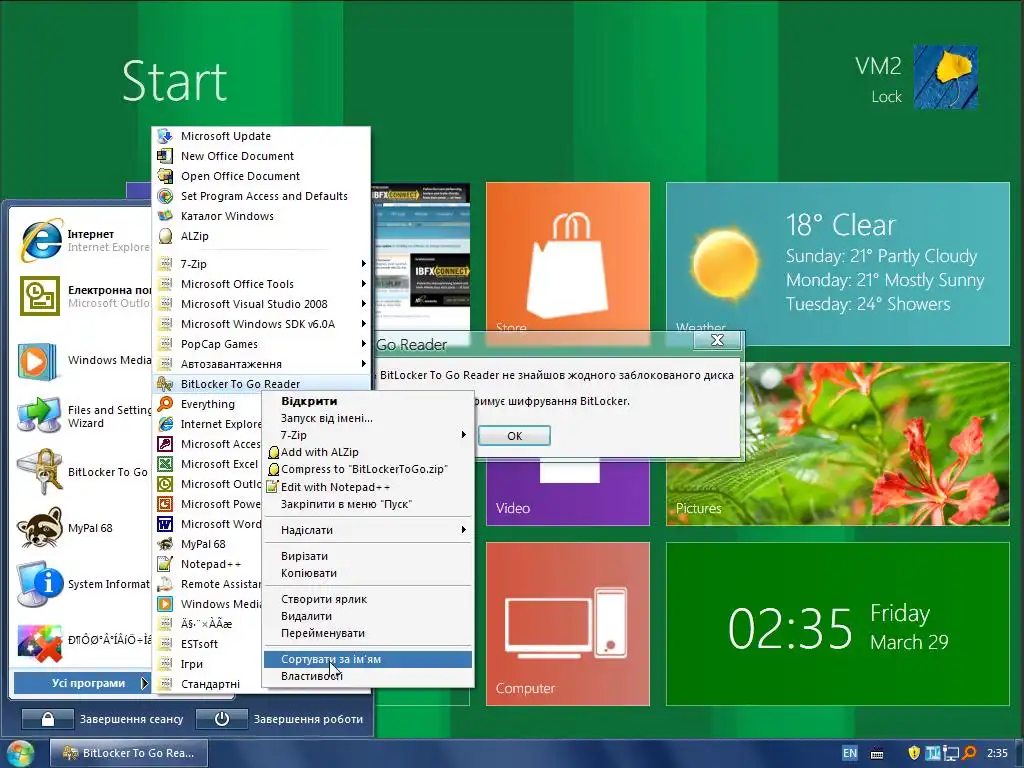Click the keyboard tray icon
Screen dimensions: 1024x768
click(877, 754)
